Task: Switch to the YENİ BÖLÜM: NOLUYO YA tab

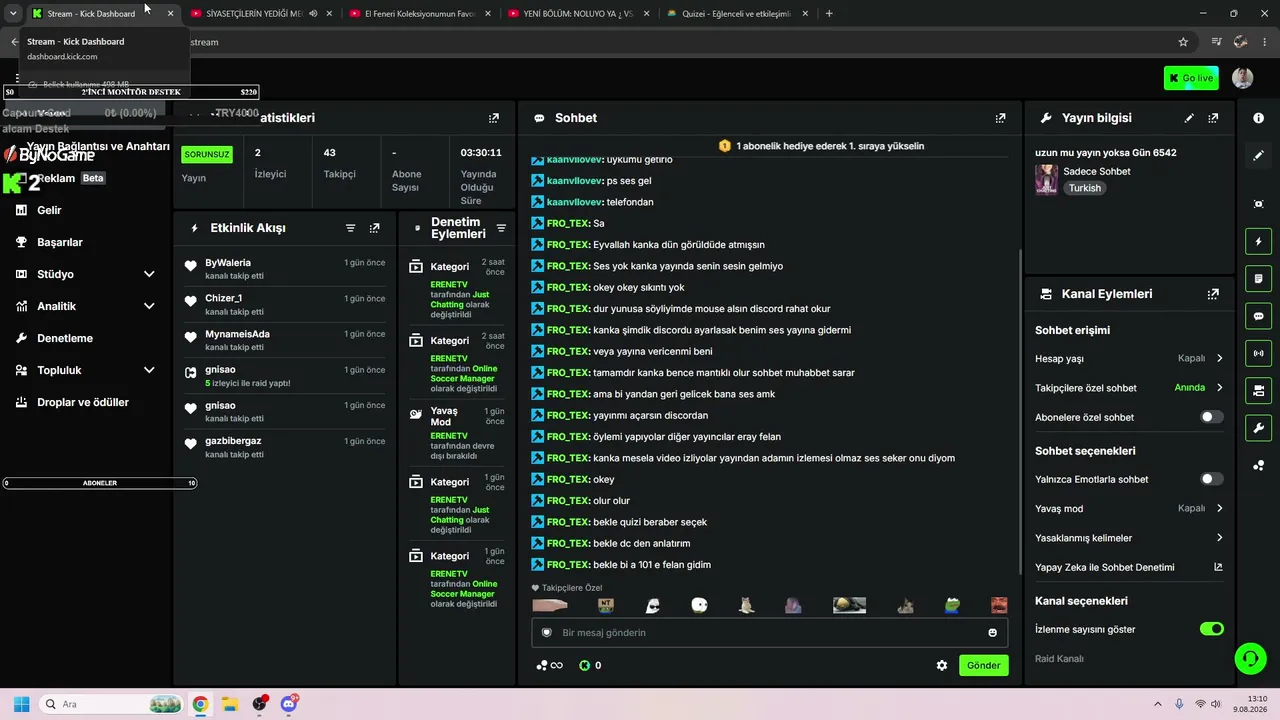Action: [x=578, y=14]
